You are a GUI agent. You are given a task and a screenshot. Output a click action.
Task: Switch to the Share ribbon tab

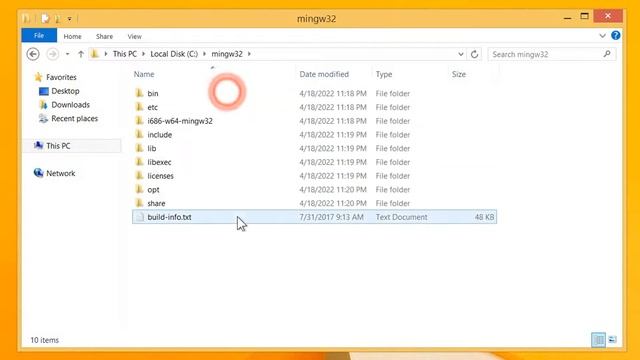point(104,36)
